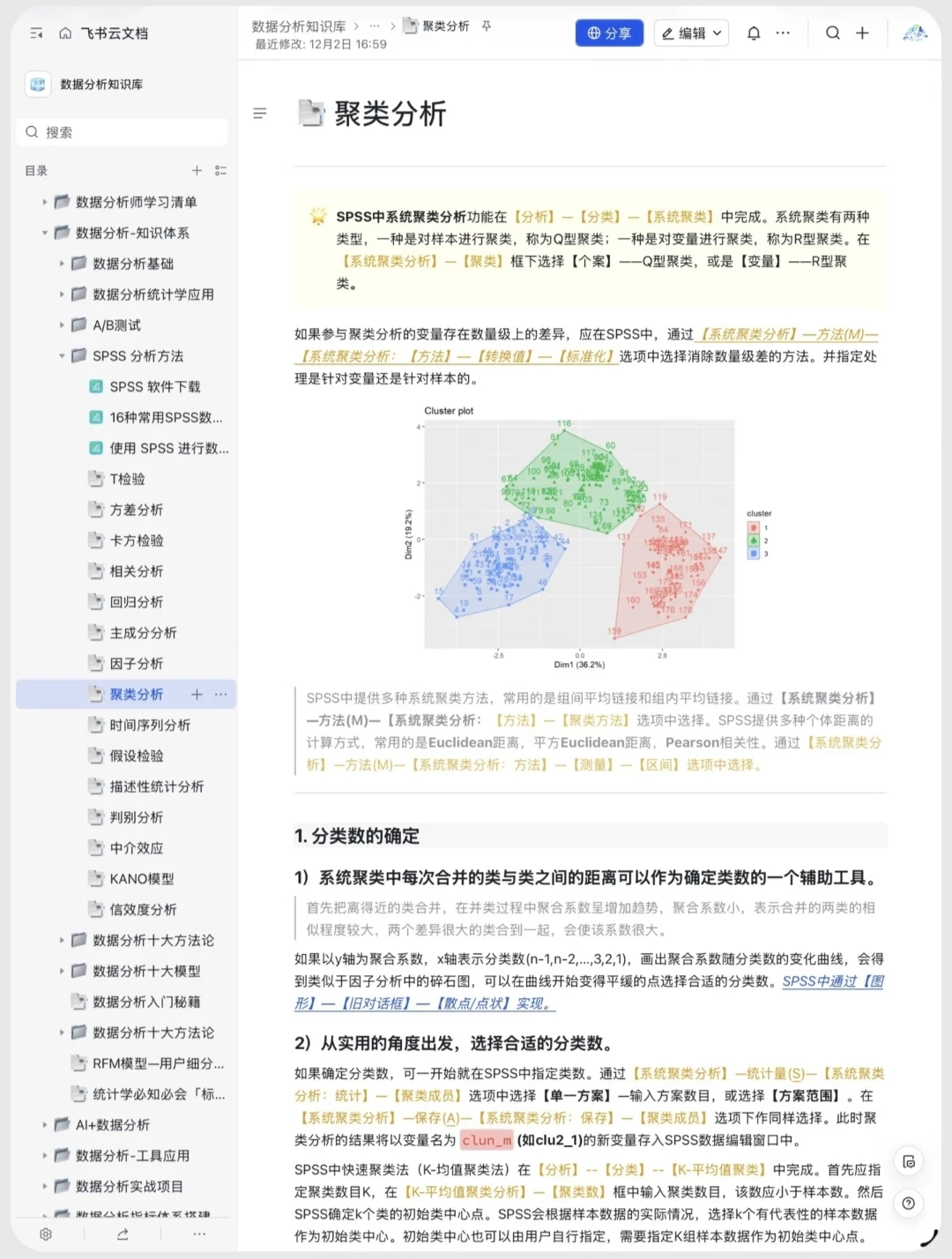Add a subpage via 聚类分析 plus icon

click(x=197, y=694)
